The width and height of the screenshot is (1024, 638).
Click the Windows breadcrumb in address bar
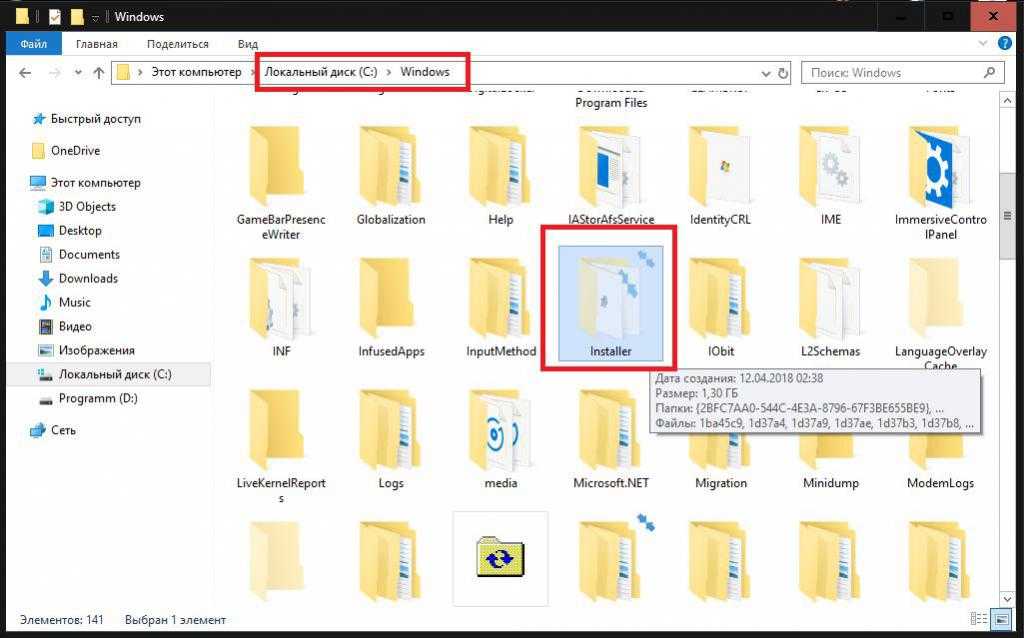(424, 72)
